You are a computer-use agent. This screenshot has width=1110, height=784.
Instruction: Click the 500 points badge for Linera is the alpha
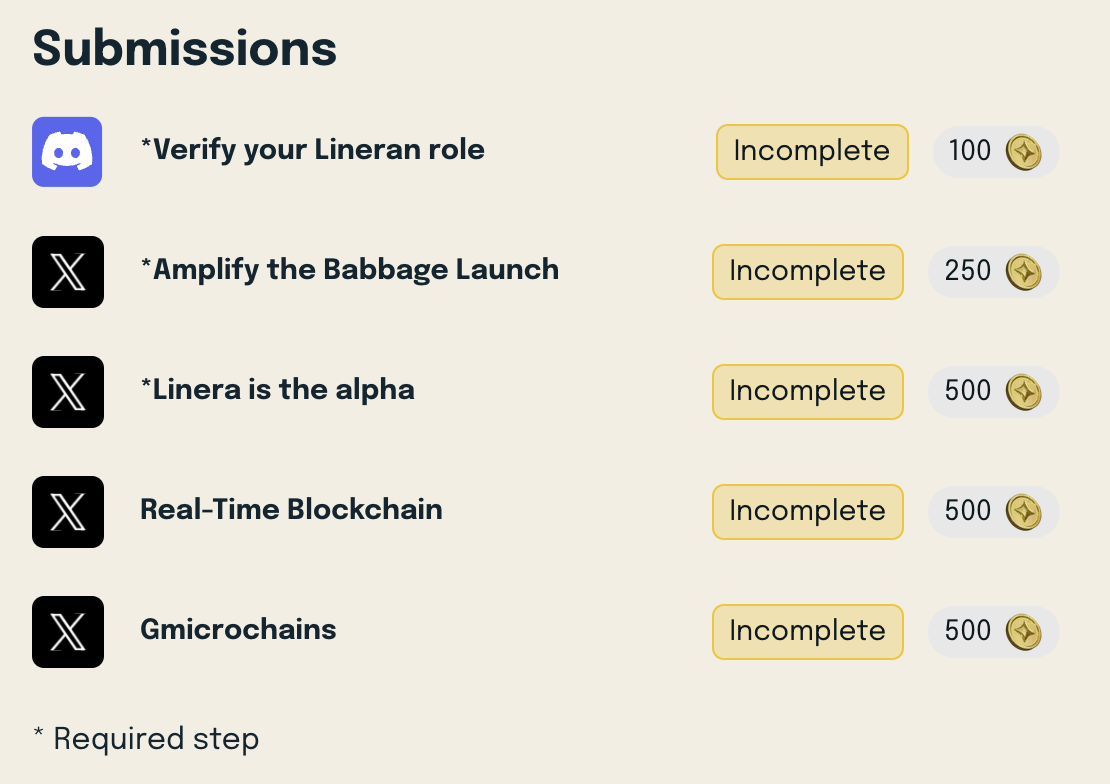tap(994, 392)
